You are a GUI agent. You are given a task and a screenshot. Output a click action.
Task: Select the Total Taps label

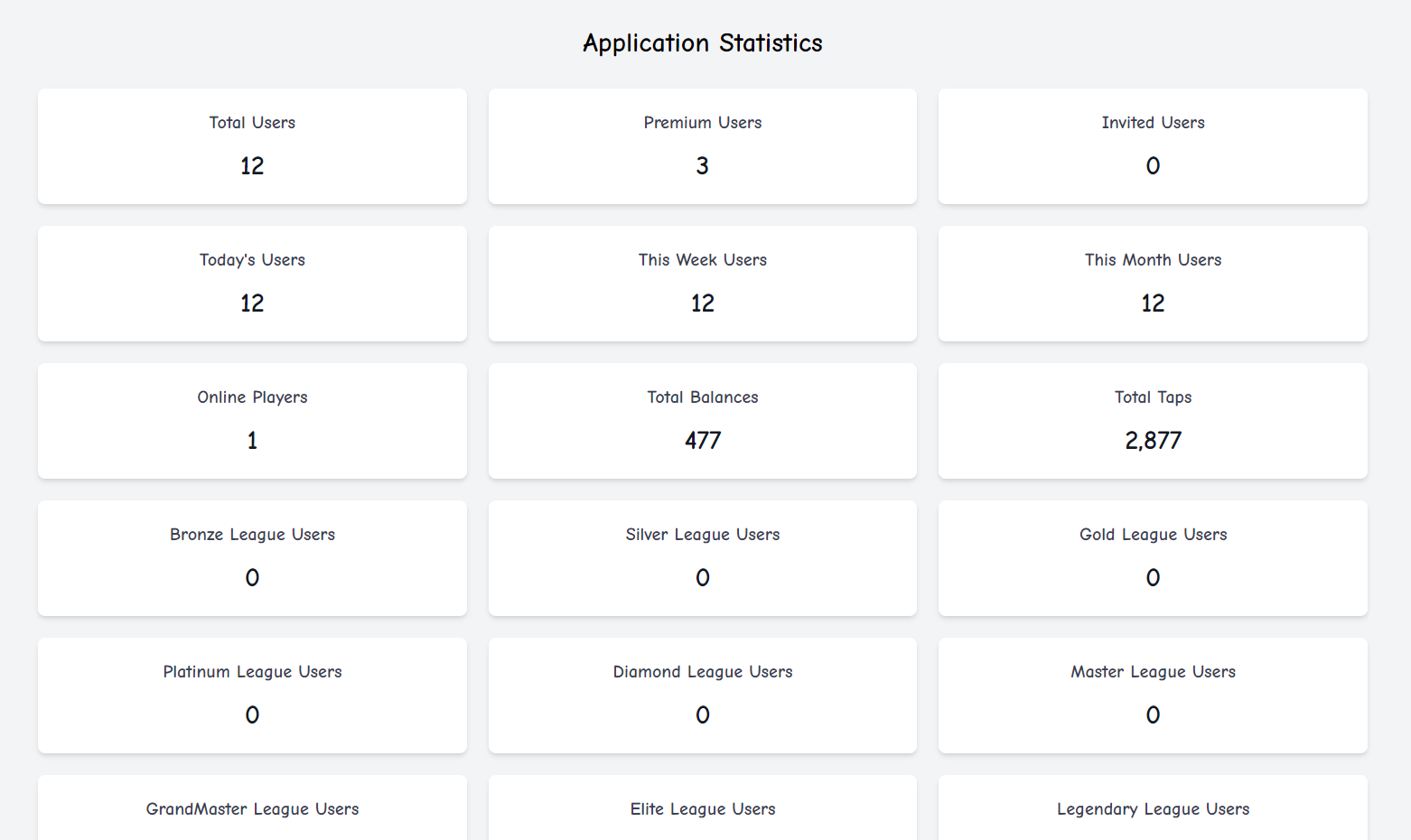(x=1153, y=397)
